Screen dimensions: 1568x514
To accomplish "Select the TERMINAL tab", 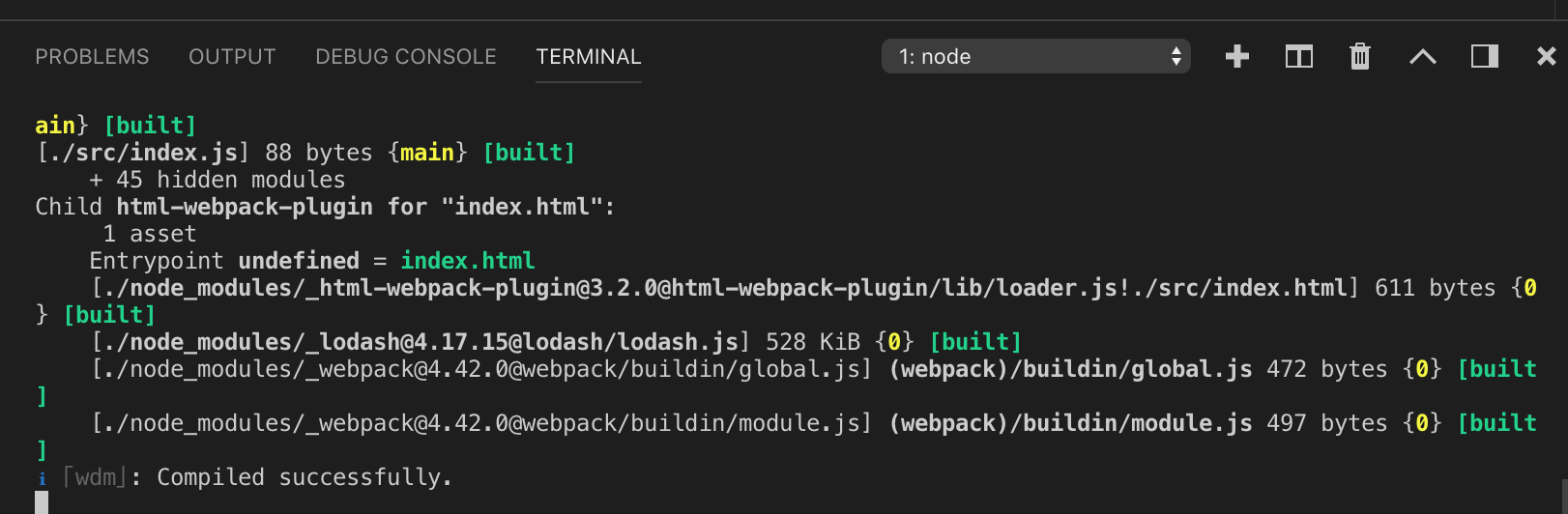I will [589, 57].
